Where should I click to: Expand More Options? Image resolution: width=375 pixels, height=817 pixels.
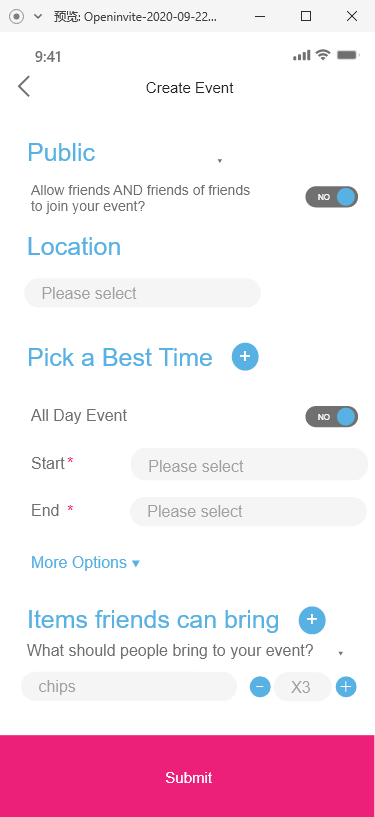tap(85, 563)
